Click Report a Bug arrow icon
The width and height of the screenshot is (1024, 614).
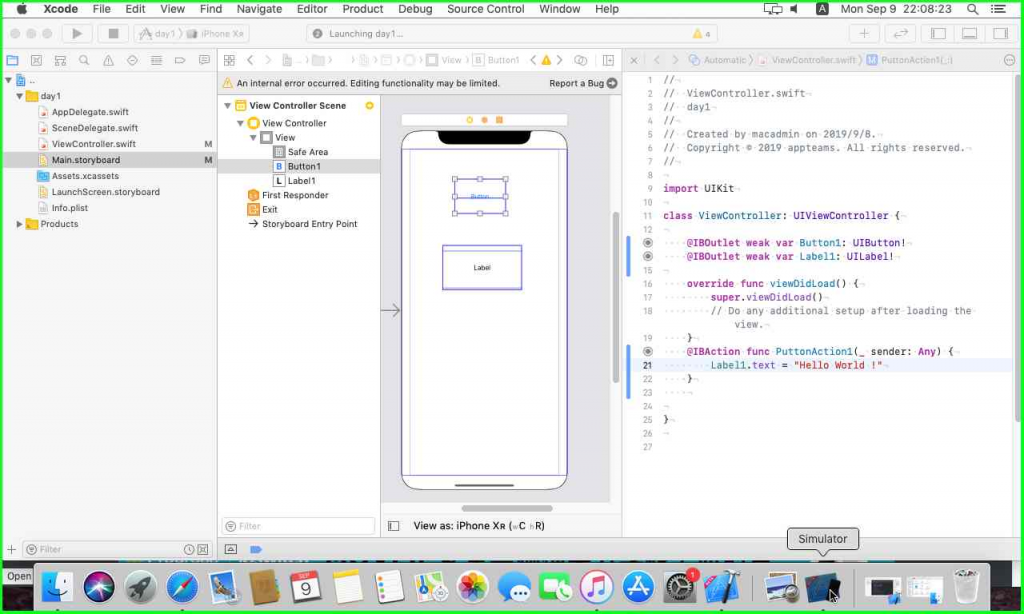pos(612,83)
